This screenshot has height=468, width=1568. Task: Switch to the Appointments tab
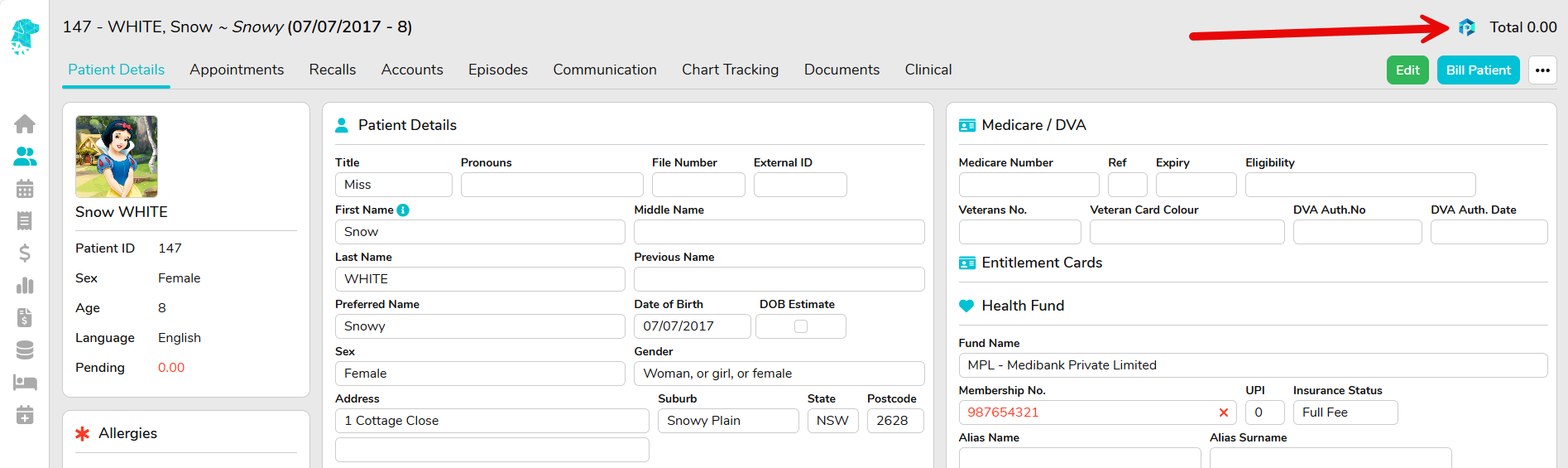click(237, 70)
